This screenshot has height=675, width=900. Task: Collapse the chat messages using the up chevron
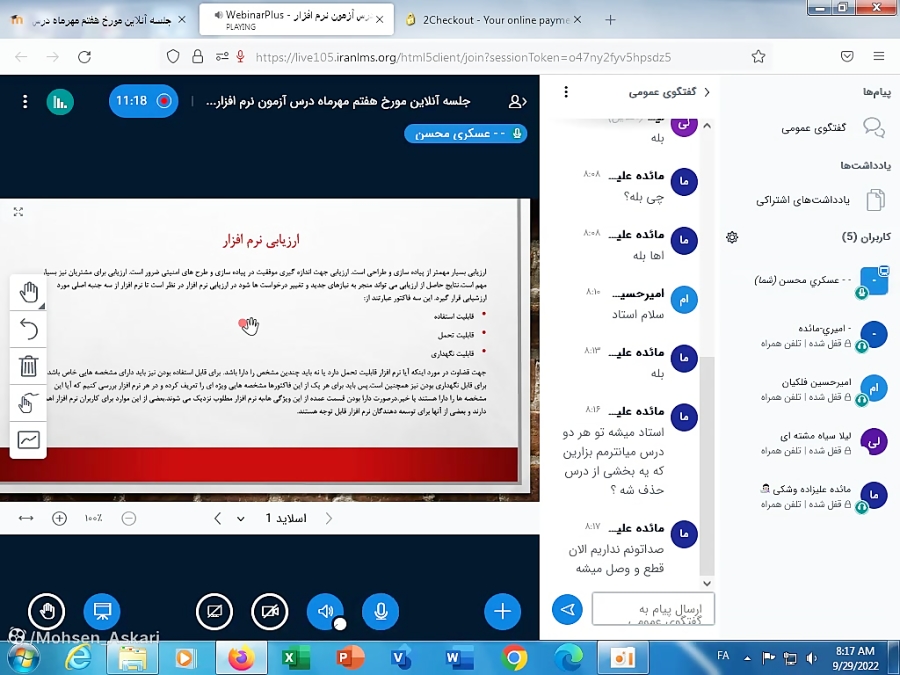tap(706, 126)
